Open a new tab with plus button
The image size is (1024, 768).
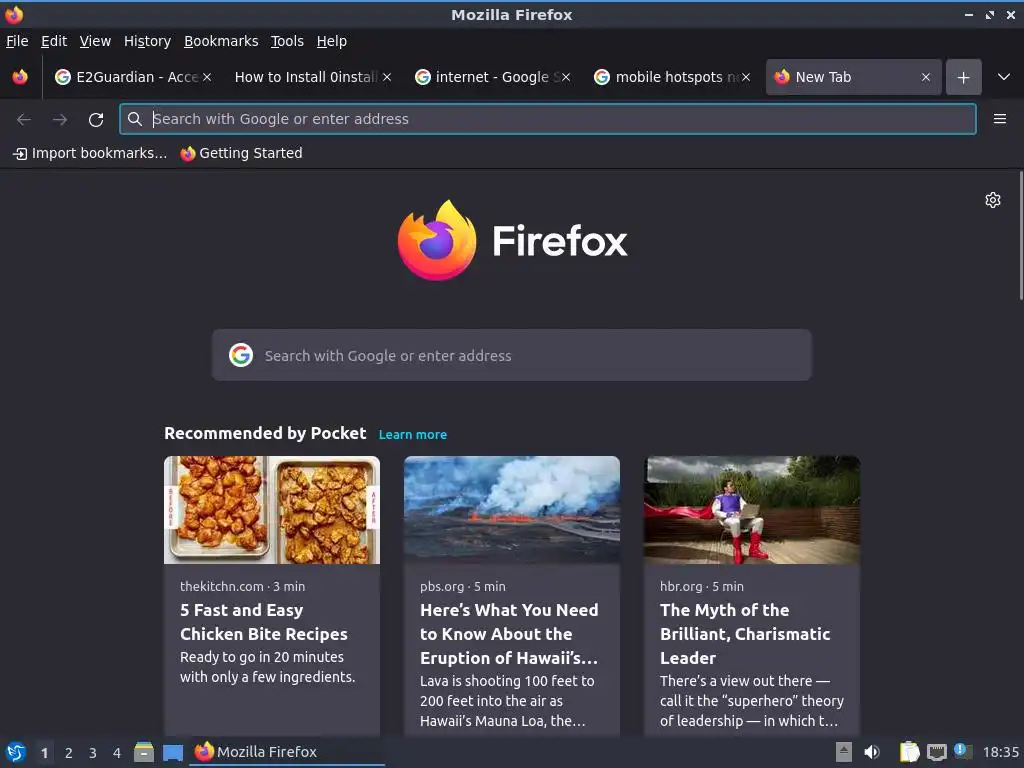(963, 77)
